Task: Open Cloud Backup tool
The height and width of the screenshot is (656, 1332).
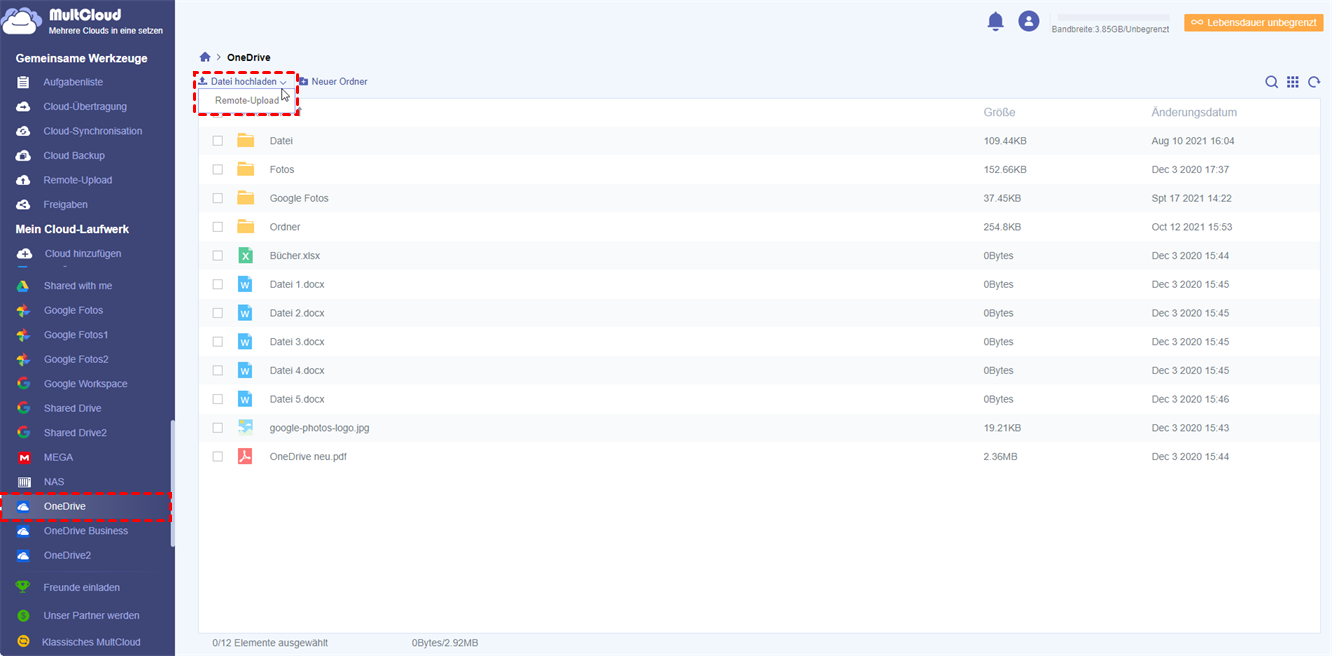Action: coord(74,155)
